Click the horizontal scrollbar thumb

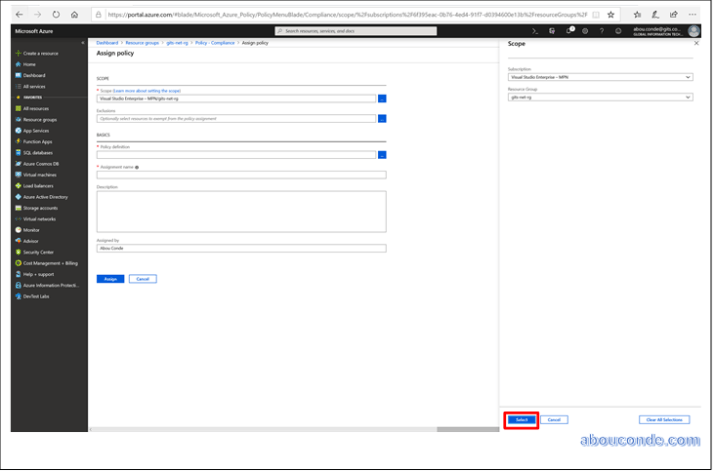[467, 429]
